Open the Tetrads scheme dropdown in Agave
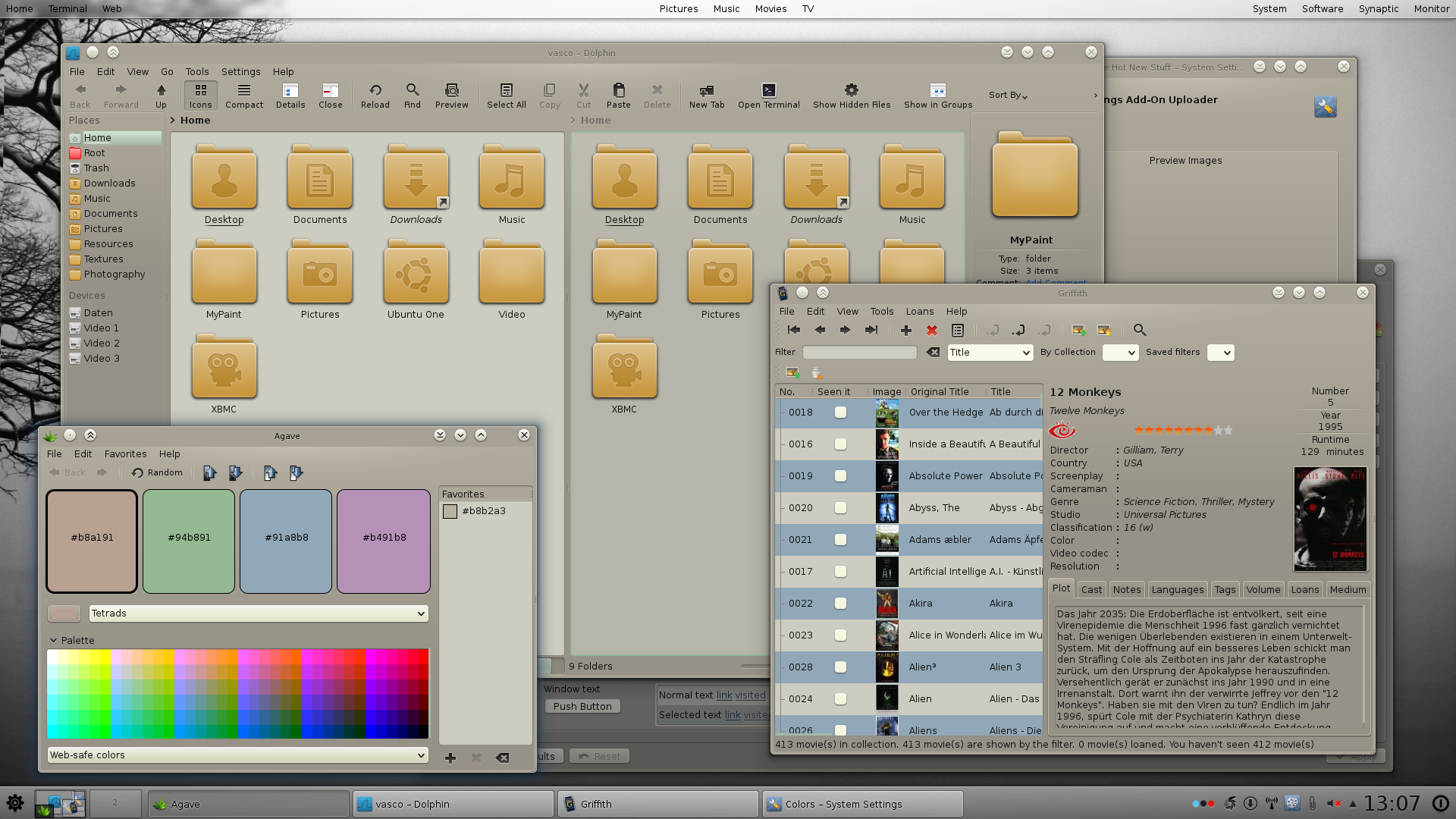The width and height of the screenshot is (1456, 819). coord(259,613)
